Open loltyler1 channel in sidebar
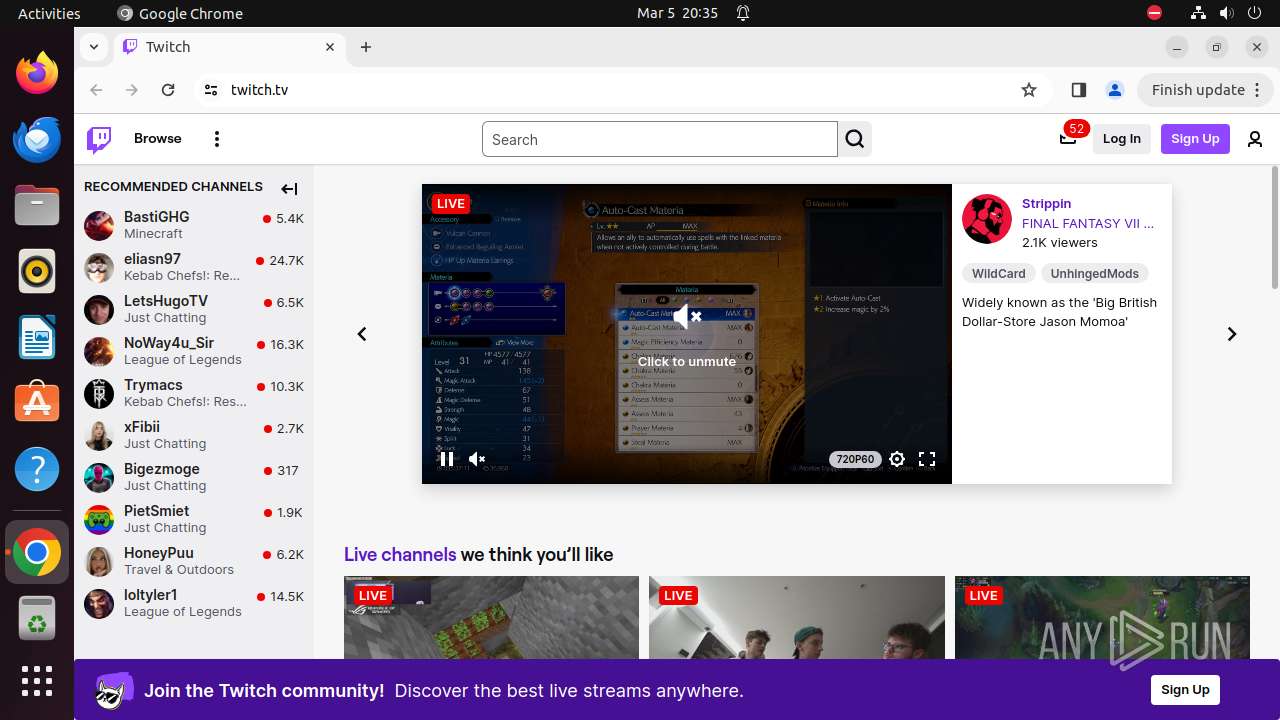Viewport: 1280px width, 720px height. coord(194,603)
